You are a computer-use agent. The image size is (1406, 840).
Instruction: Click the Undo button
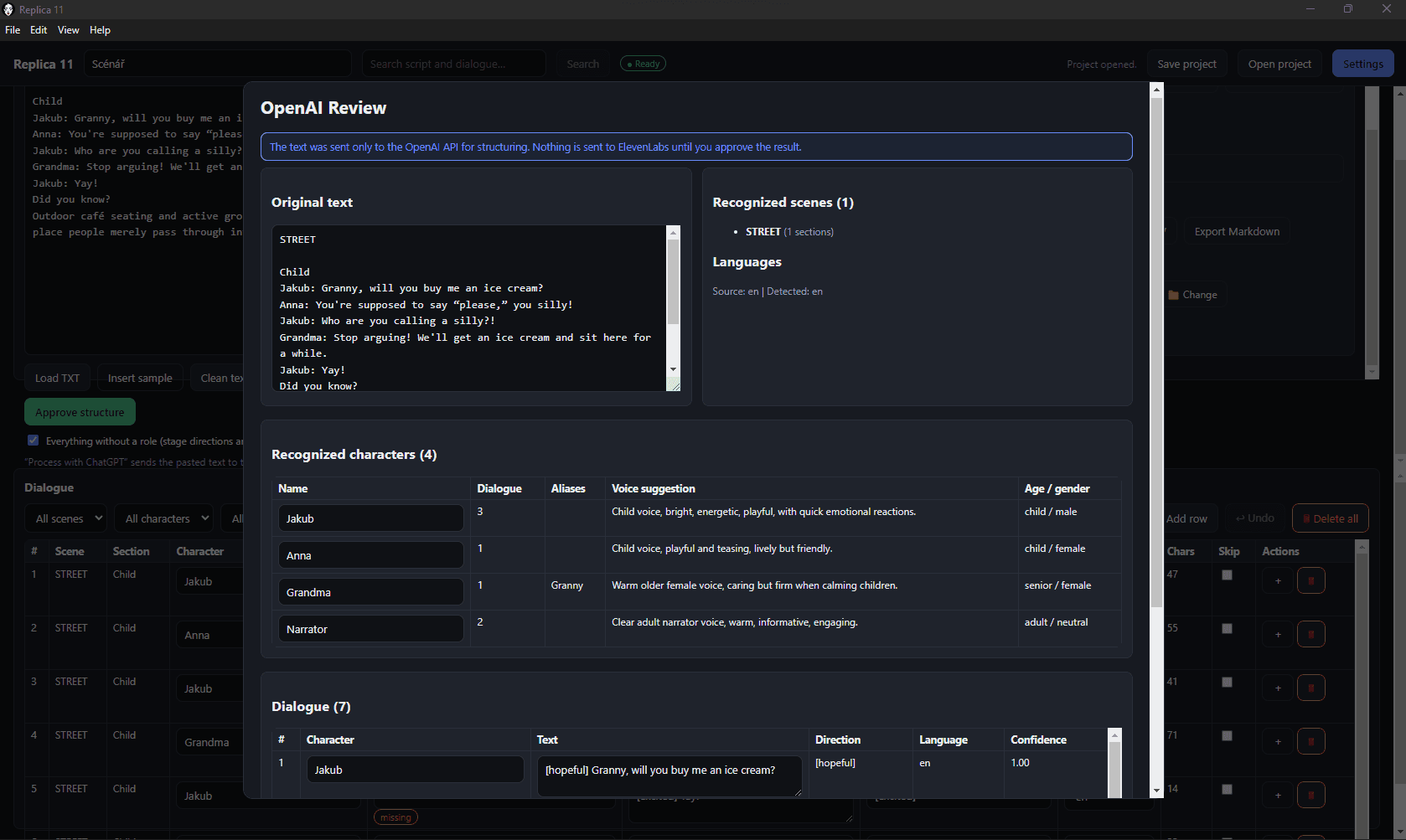1254,518
